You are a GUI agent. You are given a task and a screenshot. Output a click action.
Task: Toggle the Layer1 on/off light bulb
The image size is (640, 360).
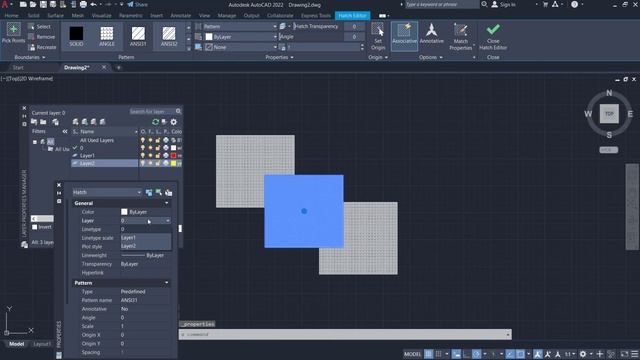coord(143,156)
